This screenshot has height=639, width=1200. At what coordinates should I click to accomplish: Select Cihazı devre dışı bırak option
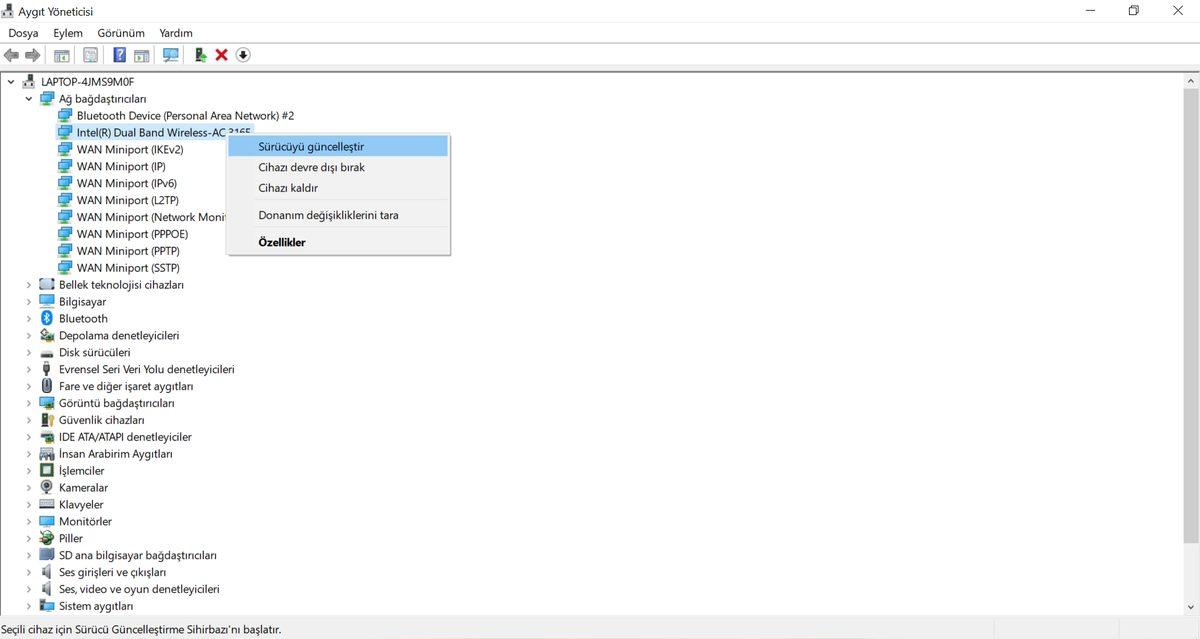tap(311, 167)
